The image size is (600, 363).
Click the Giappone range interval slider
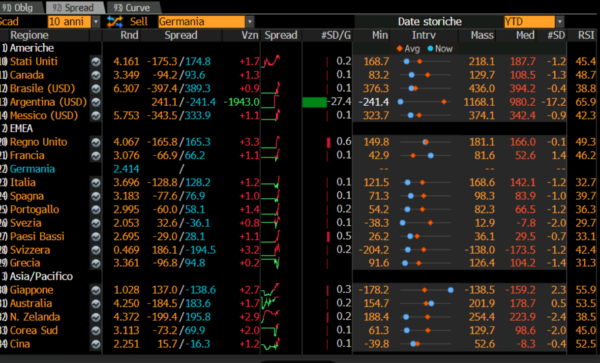tap(426, 290)
